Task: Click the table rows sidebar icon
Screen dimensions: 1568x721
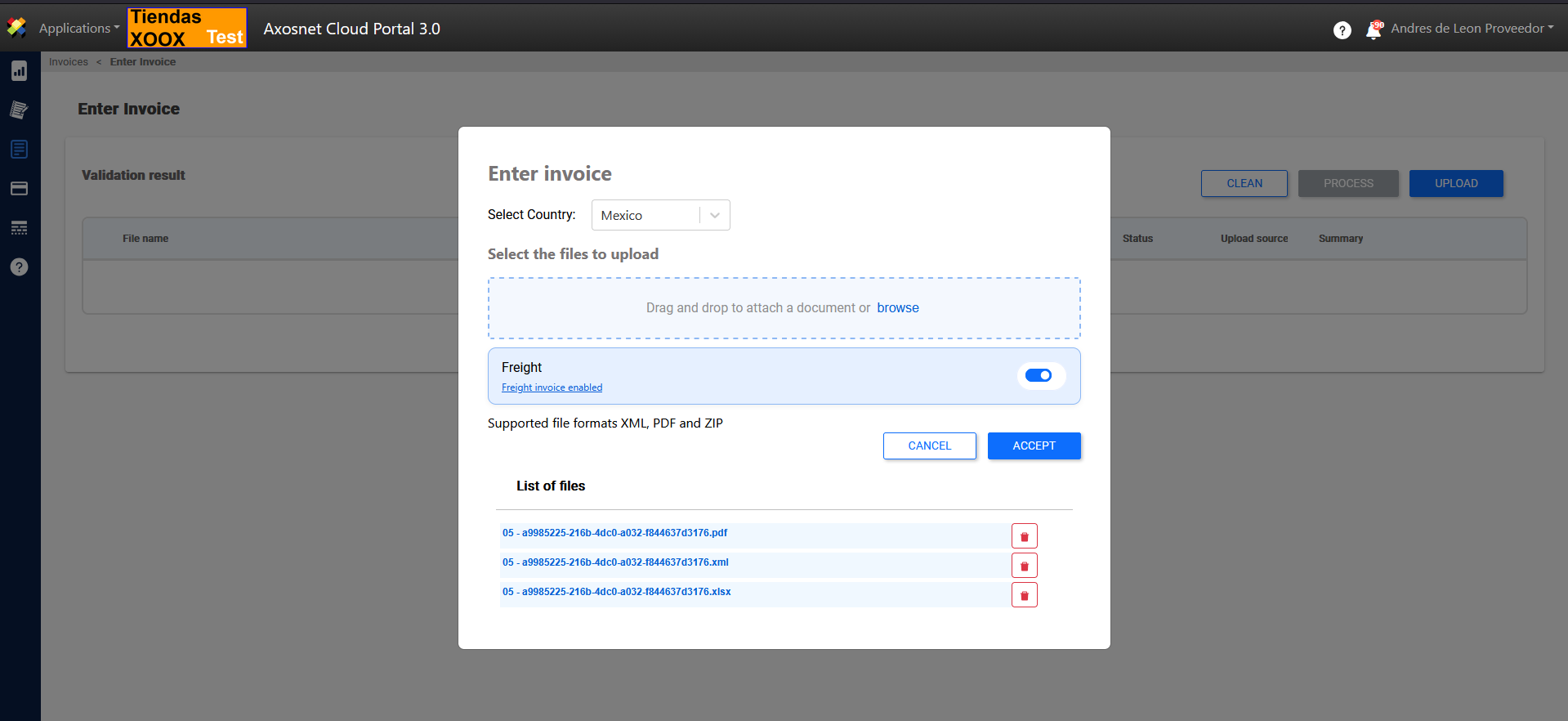Action: tap(20, 228)
